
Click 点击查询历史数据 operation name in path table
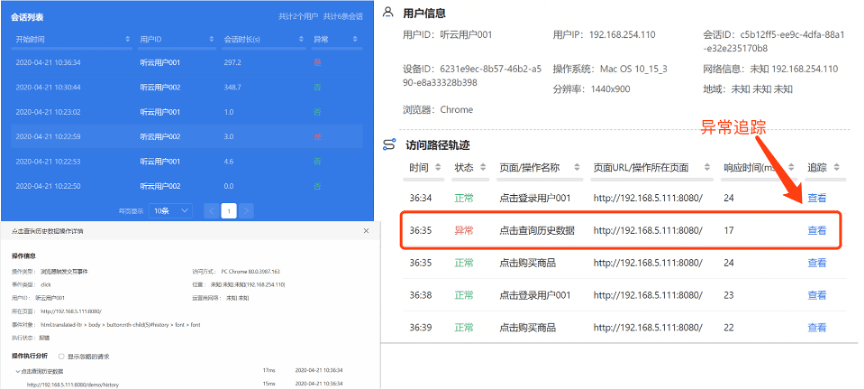point(537,230)
